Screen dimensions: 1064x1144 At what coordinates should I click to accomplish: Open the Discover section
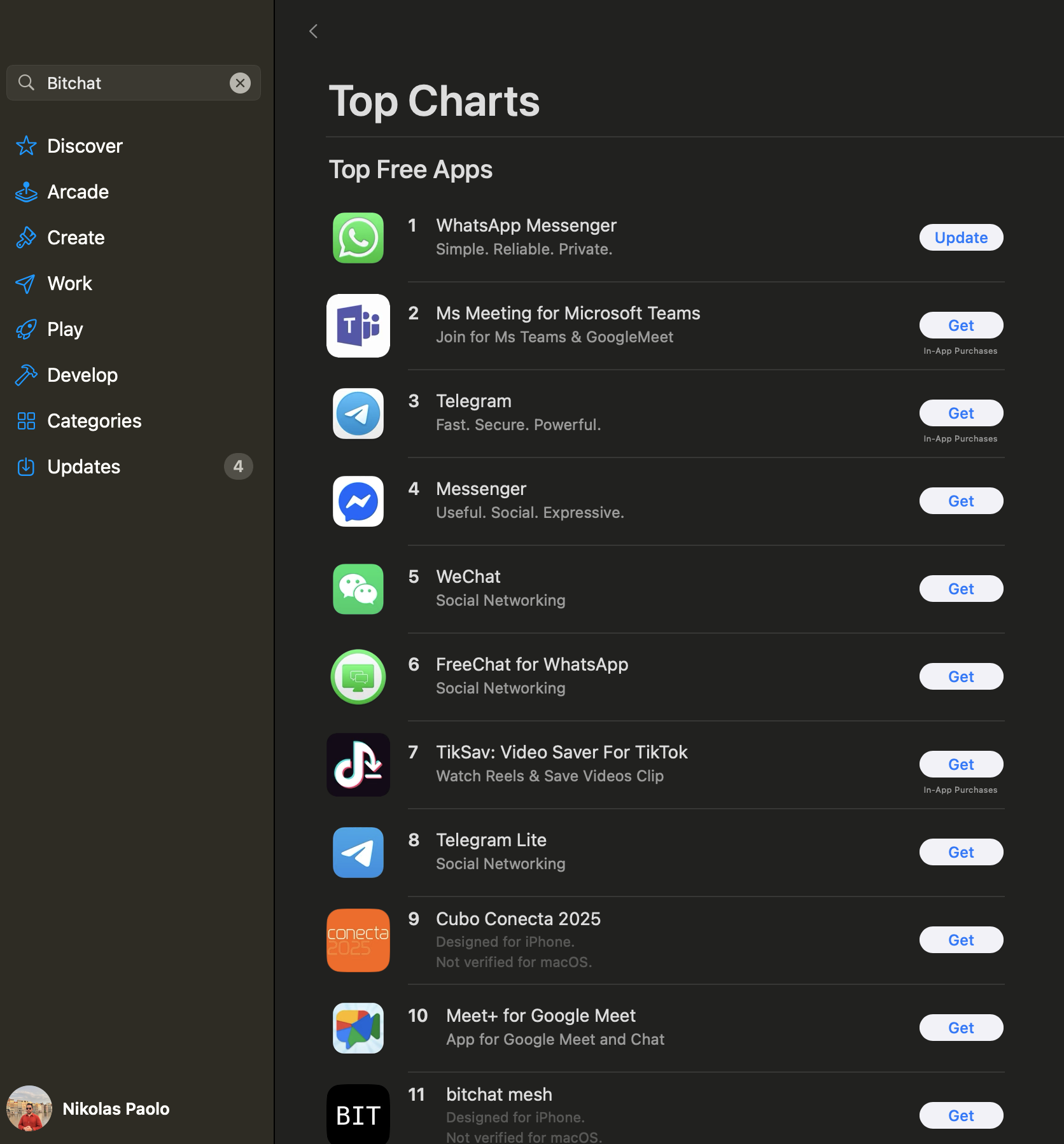coord(85,146)
